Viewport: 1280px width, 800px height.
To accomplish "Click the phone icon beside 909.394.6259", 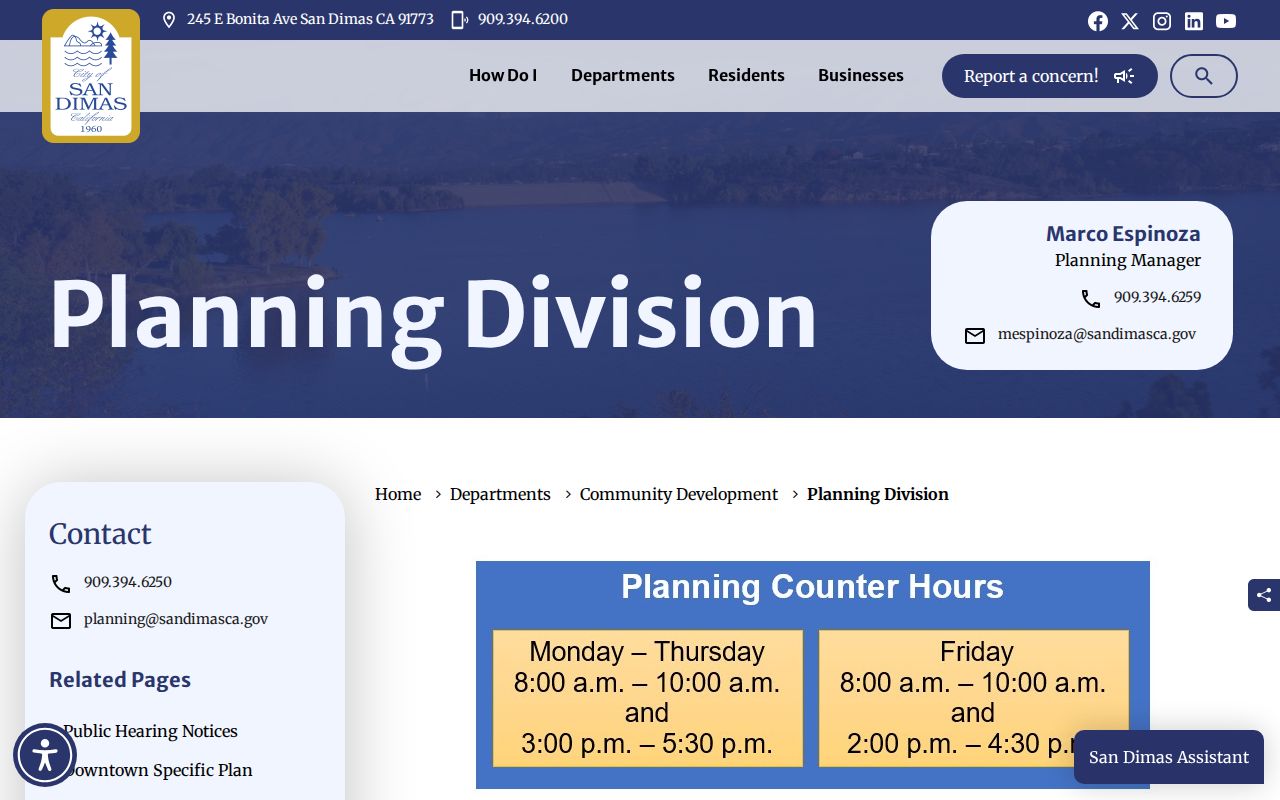I will 1091,299.
